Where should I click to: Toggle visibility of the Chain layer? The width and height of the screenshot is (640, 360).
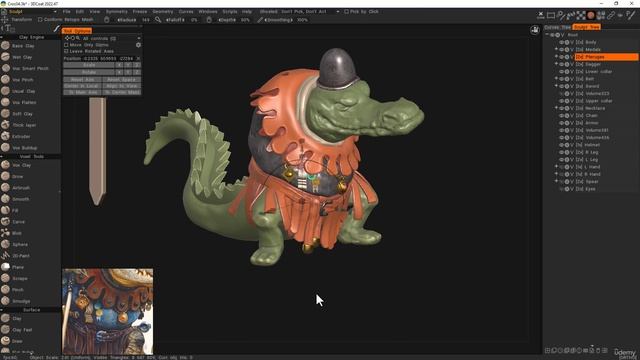[x=562, y=116]
